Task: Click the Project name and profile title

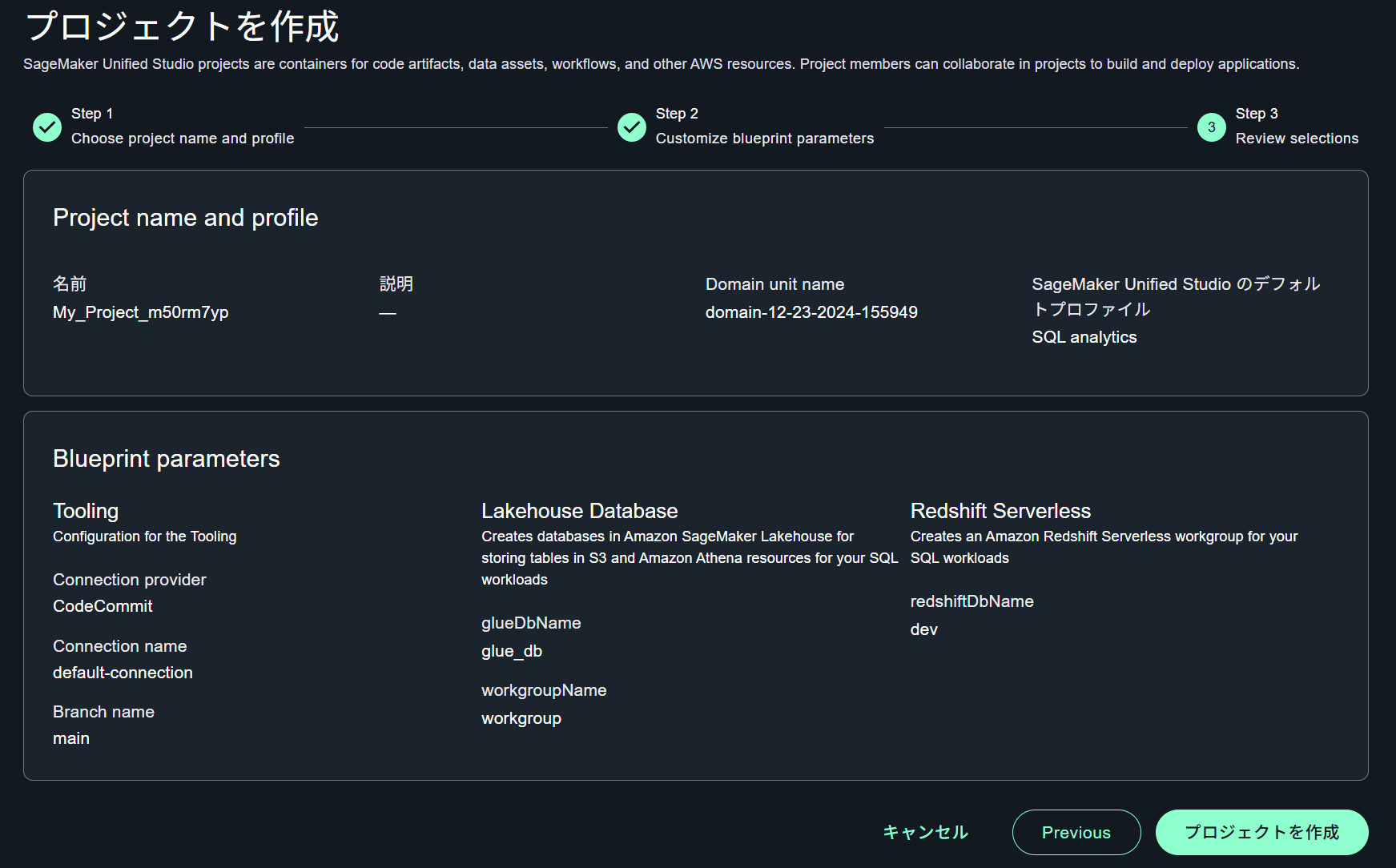Action: pos(186,218)
